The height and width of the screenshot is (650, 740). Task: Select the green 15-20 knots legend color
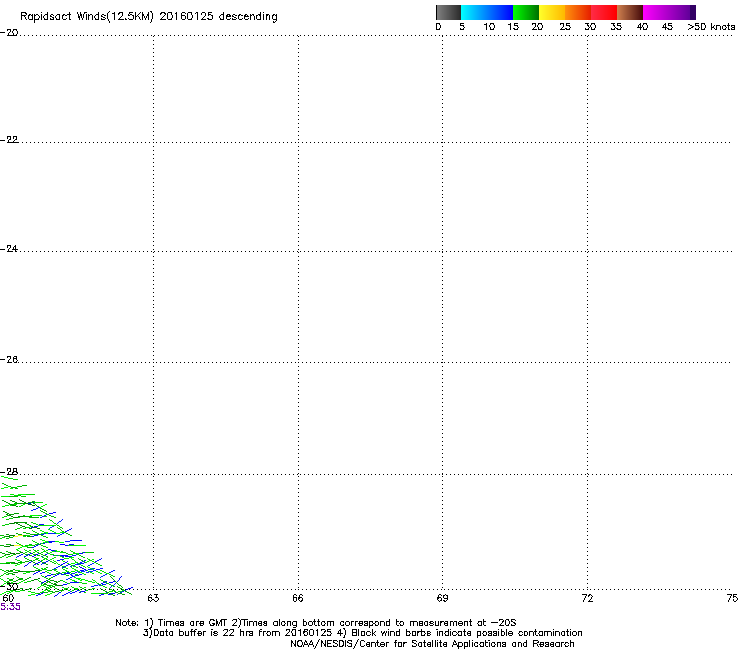coord(526,12)
